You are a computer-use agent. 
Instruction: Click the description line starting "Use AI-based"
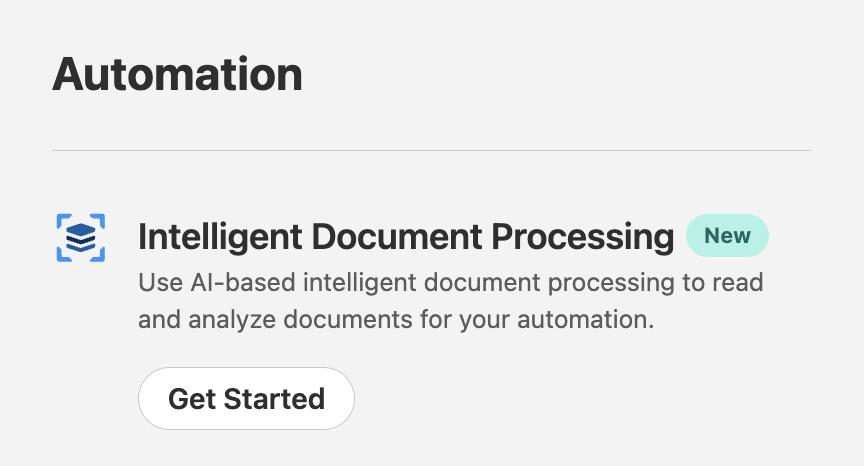[450, 283]
